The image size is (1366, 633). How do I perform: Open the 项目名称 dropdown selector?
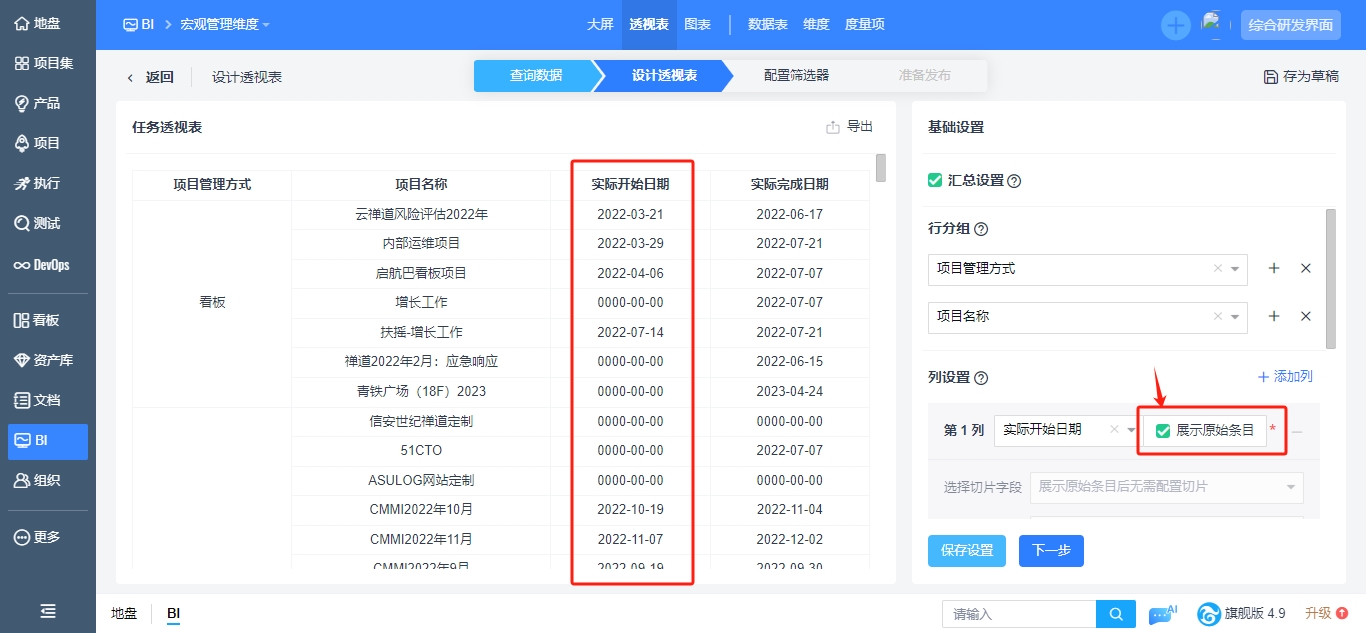tap(1088, 316)
